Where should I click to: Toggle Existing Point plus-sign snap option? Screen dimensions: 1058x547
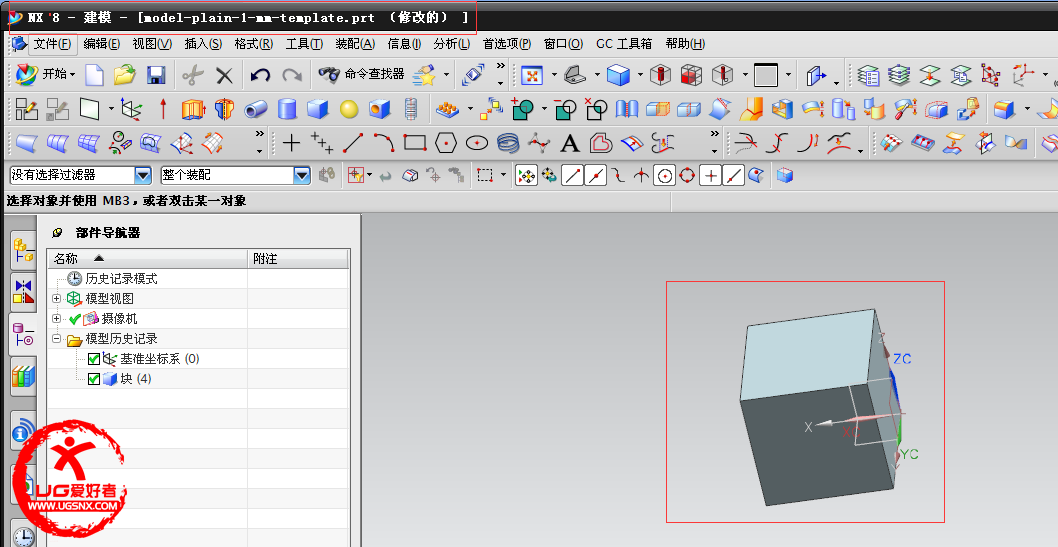711,176
